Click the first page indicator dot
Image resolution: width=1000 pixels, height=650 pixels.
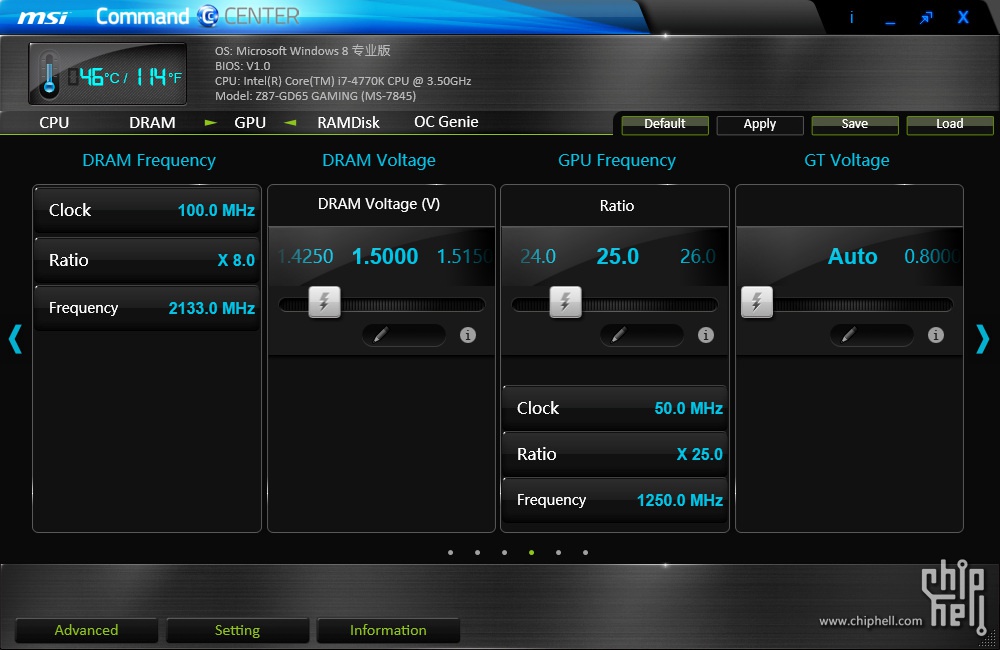click(x=451, y=552)
